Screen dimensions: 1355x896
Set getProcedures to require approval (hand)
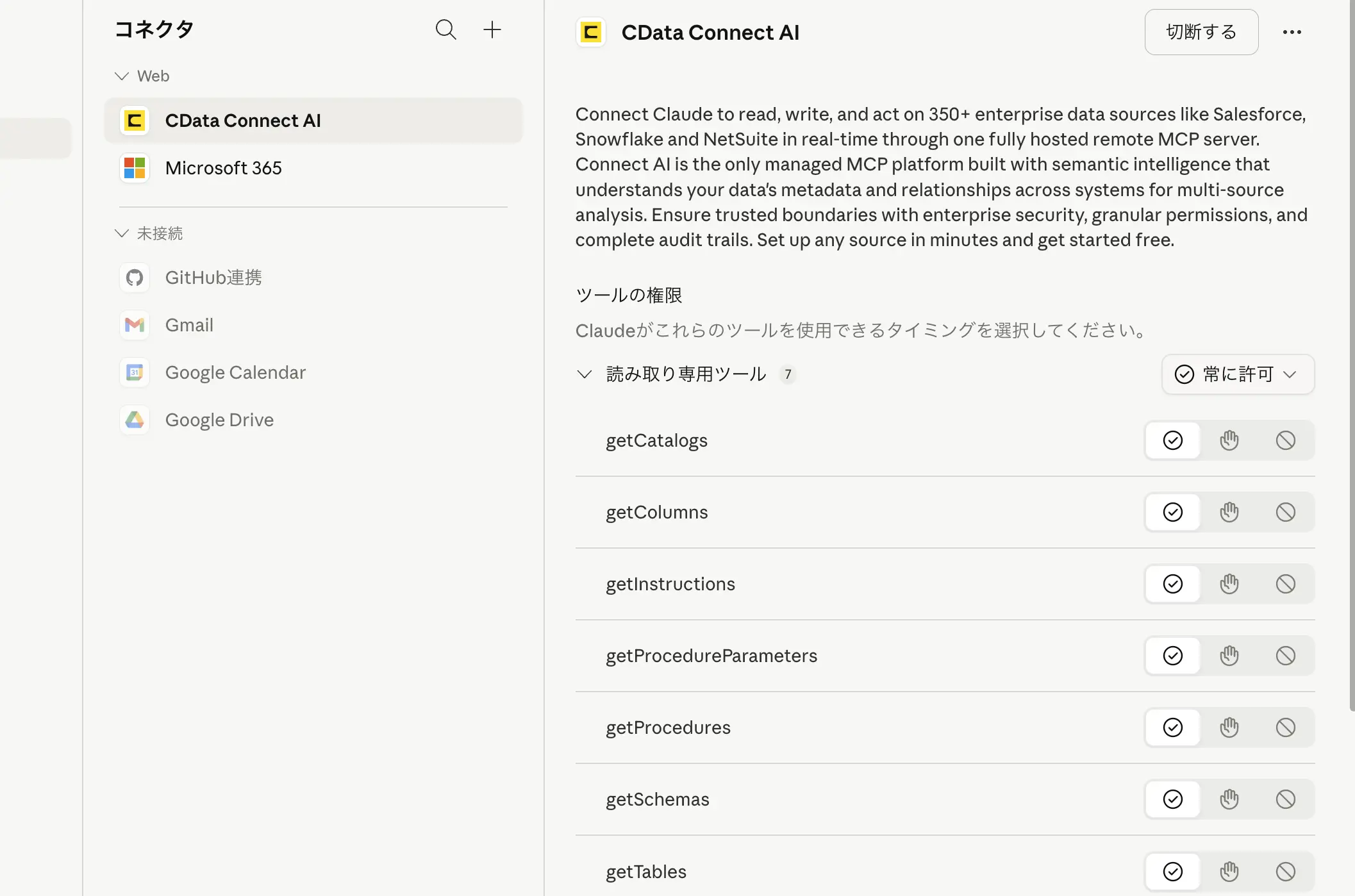pyautogui.click(x=1229, y=727)
